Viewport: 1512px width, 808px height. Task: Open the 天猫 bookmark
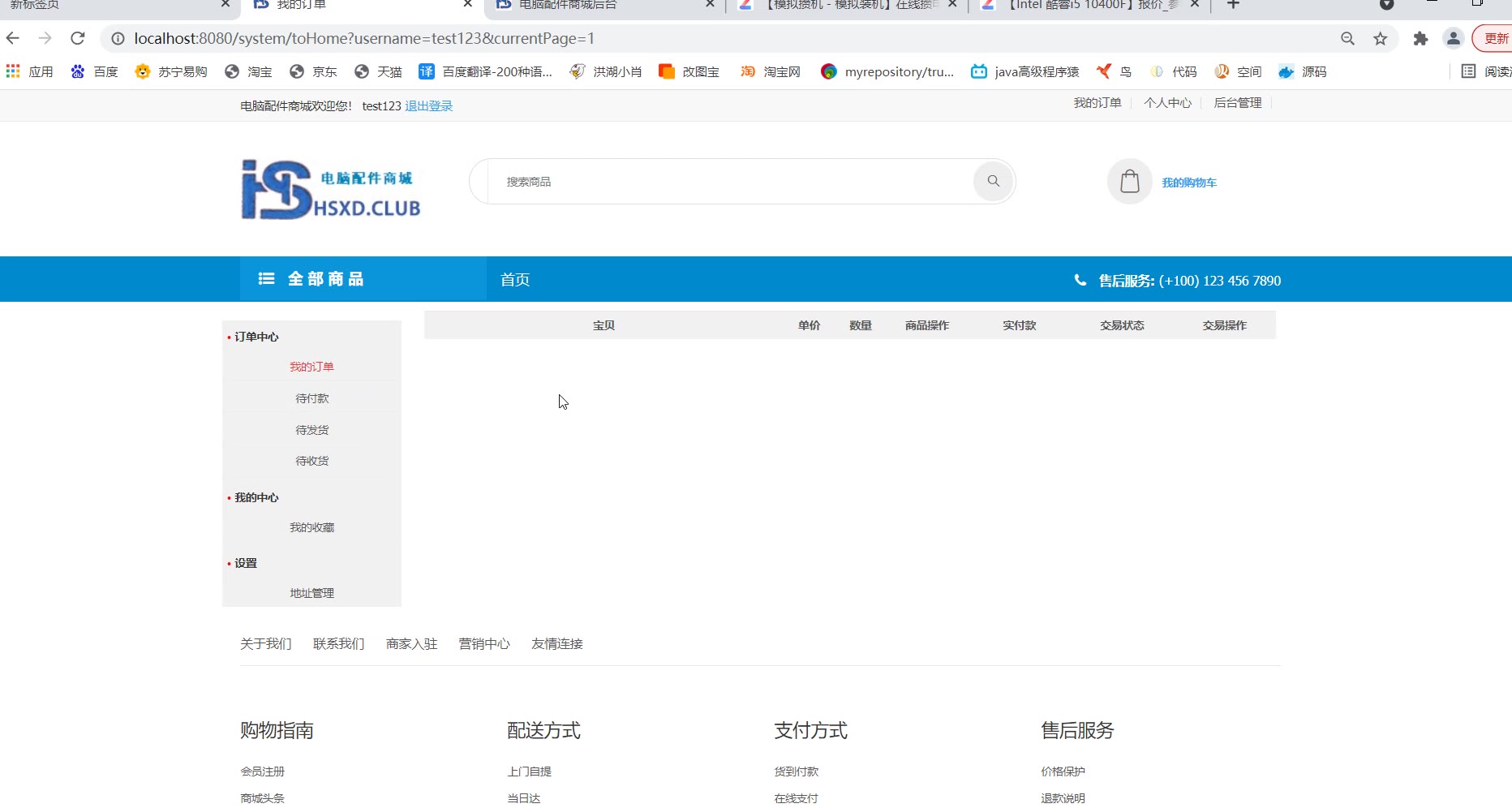coord(379,71)
